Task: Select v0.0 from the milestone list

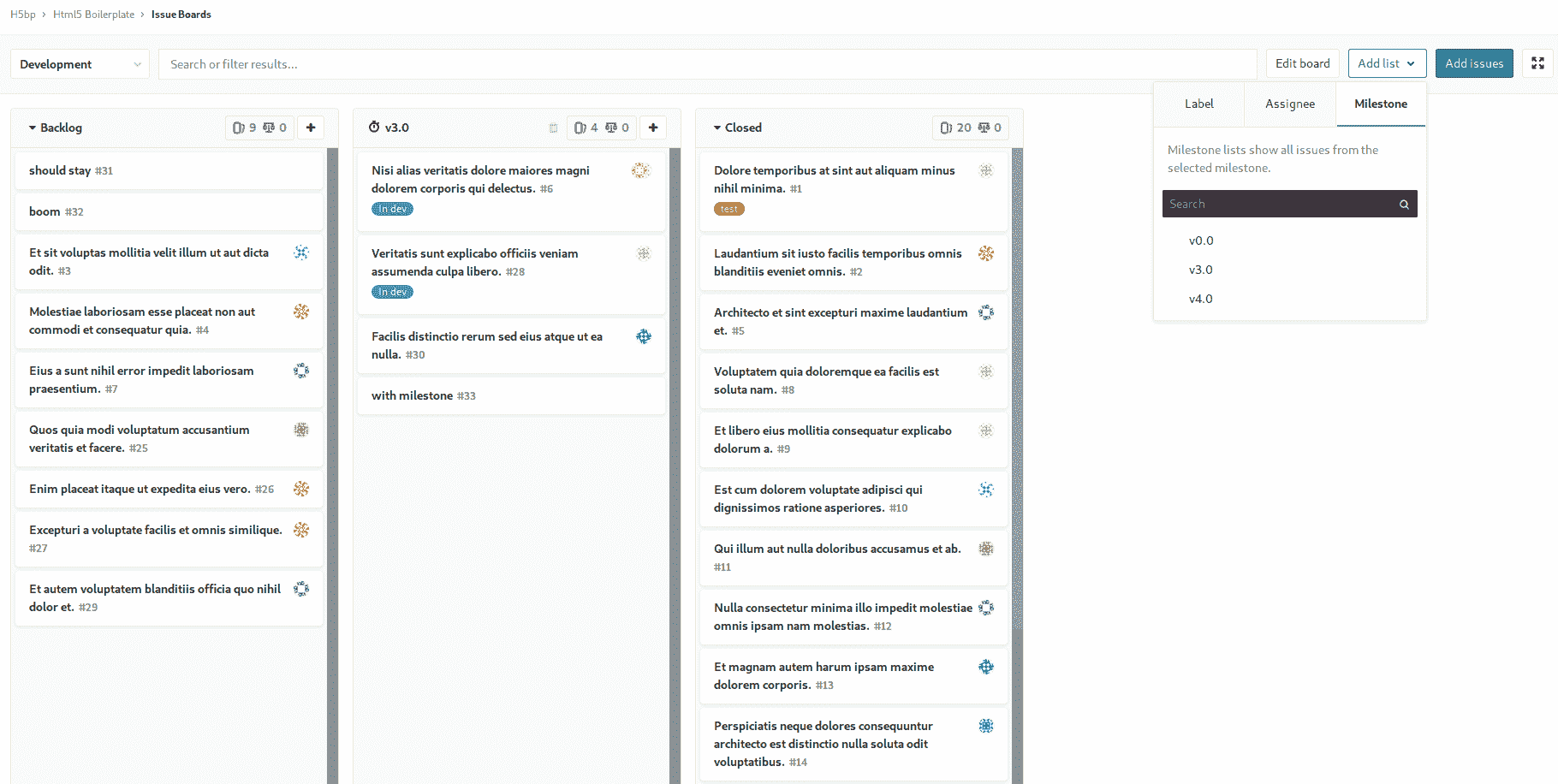Action: coord(1201,241)
